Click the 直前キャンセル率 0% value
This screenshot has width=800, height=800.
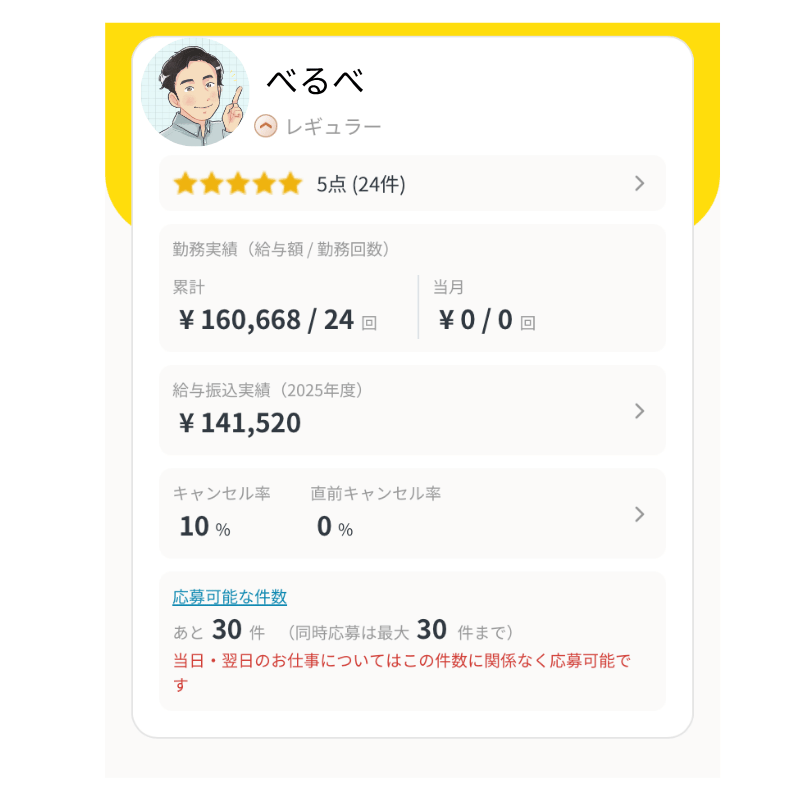(335, 526)
